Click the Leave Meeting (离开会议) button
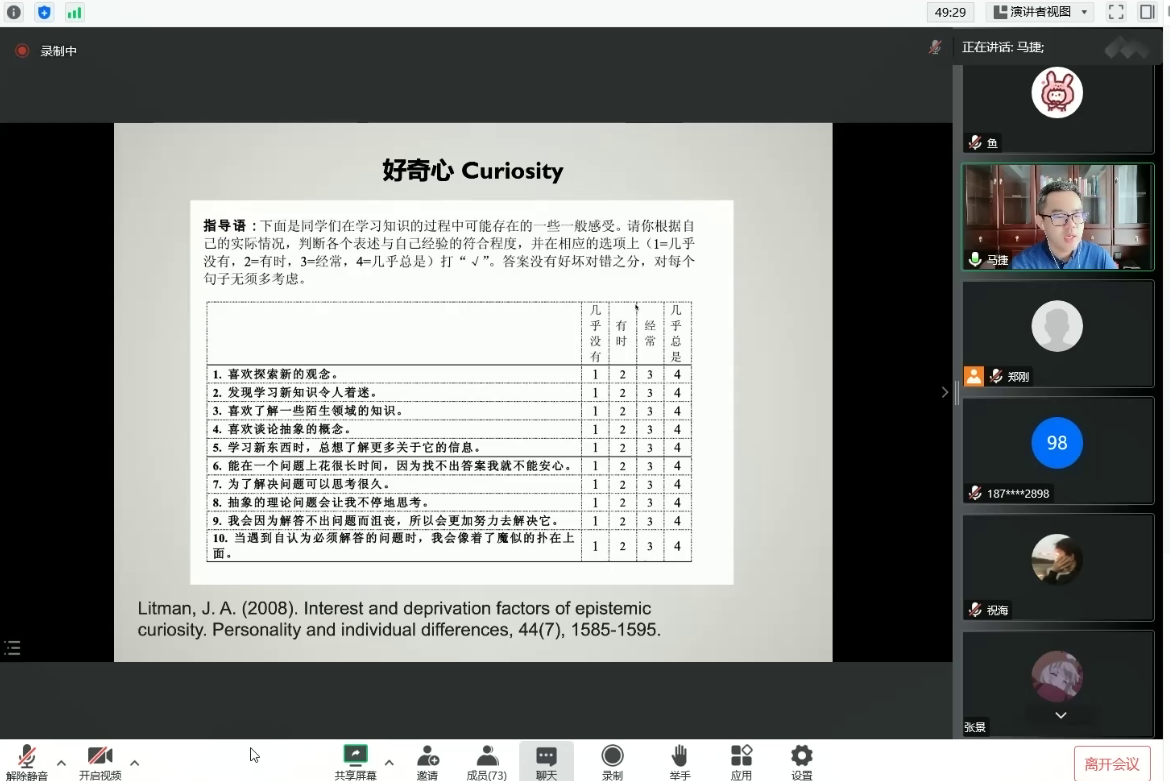This screenshot has height=781, width=1170. (x=1111, y=764)
